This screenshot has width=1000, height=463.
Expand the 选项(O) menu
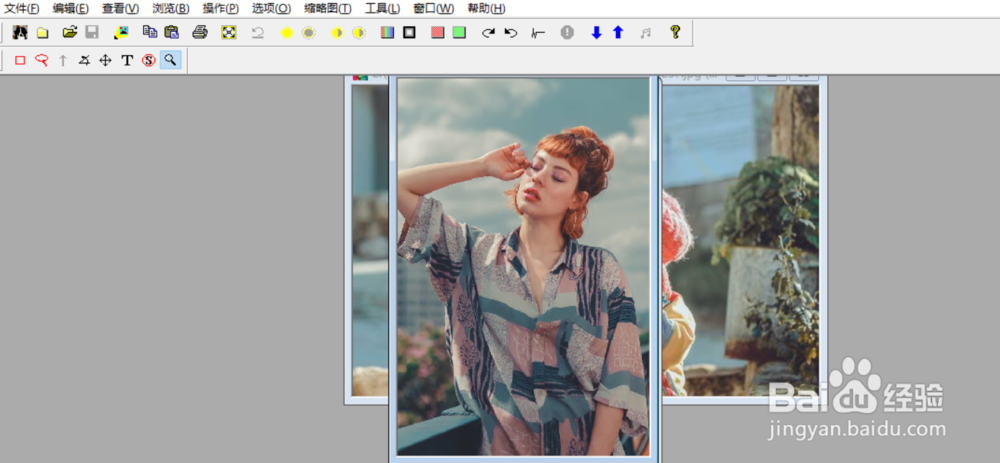[x=271, y=8]
